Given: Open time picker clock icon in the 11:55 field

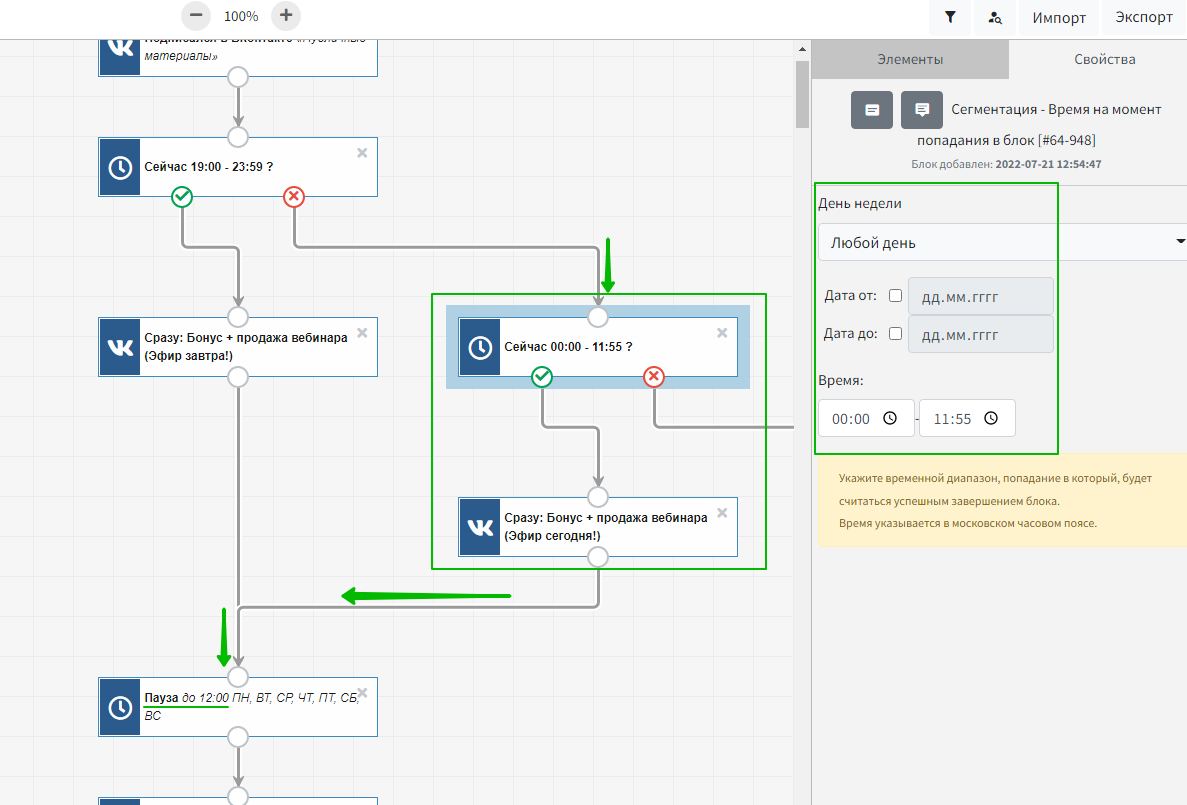Looking at the screenshot, I should tap(991, 418).
